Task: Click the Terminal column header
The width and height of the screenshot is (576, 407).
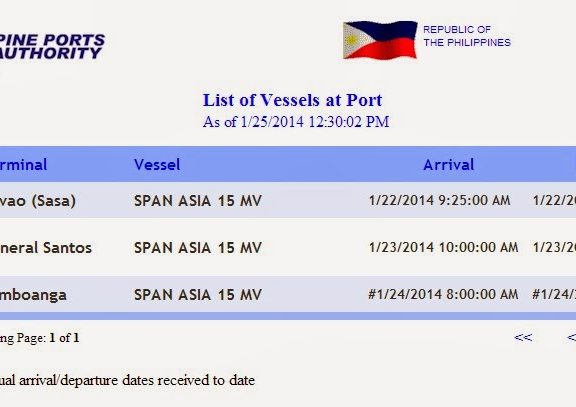Action: (24, 165)
